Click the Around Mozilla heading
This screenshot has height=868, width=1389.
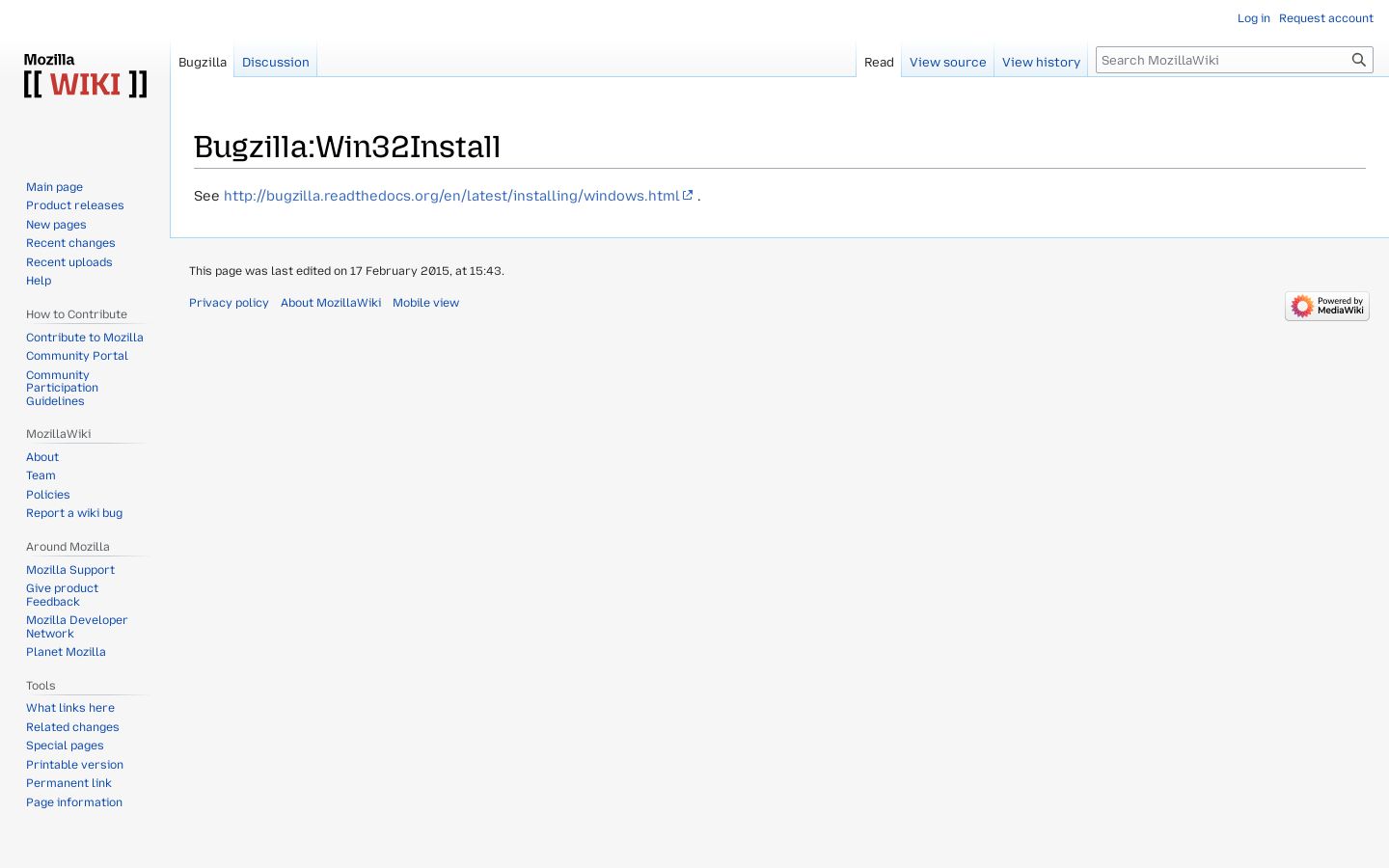(x=68, y=547)
